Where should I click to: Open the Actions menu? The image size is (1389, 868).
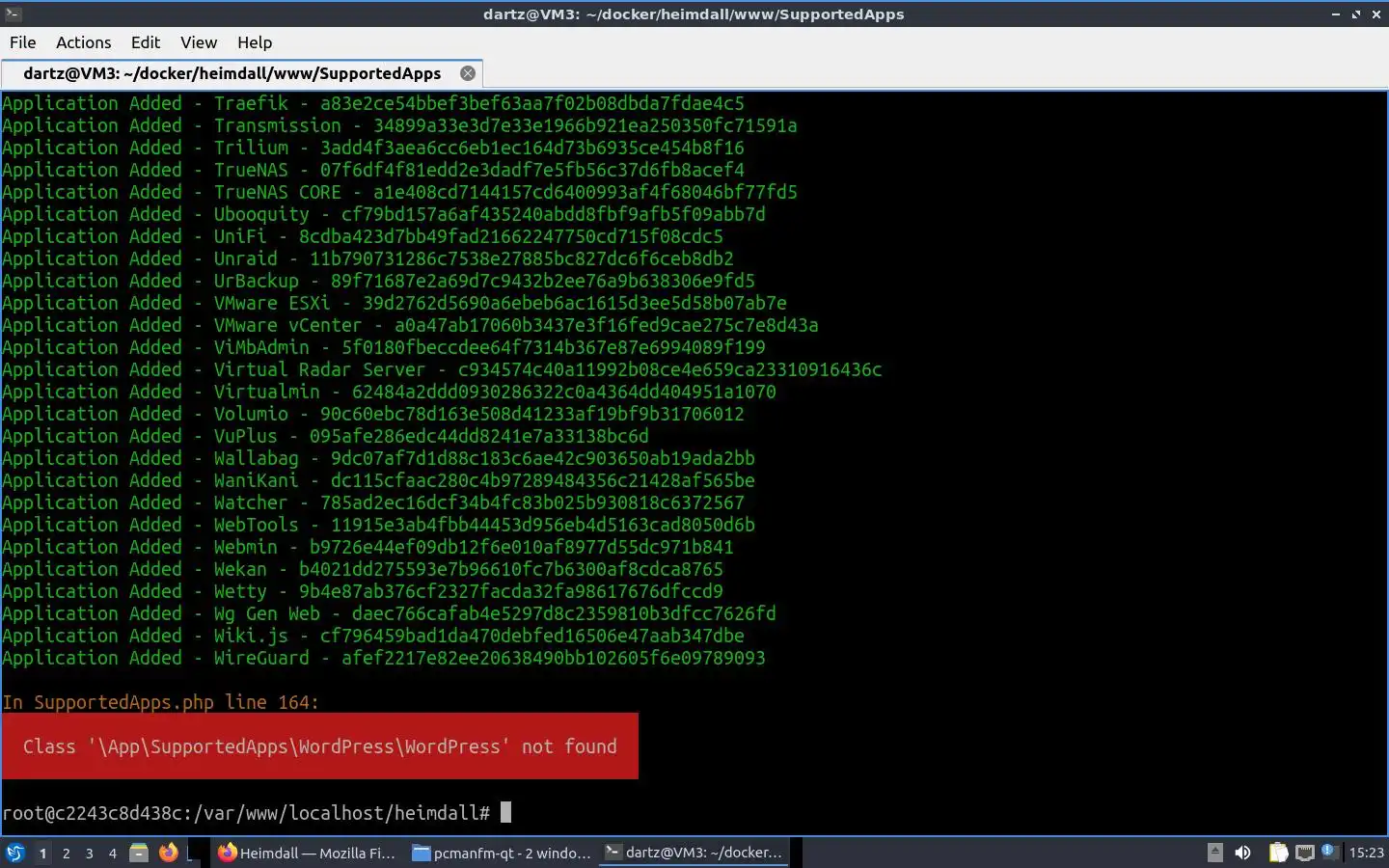(83, 42)
